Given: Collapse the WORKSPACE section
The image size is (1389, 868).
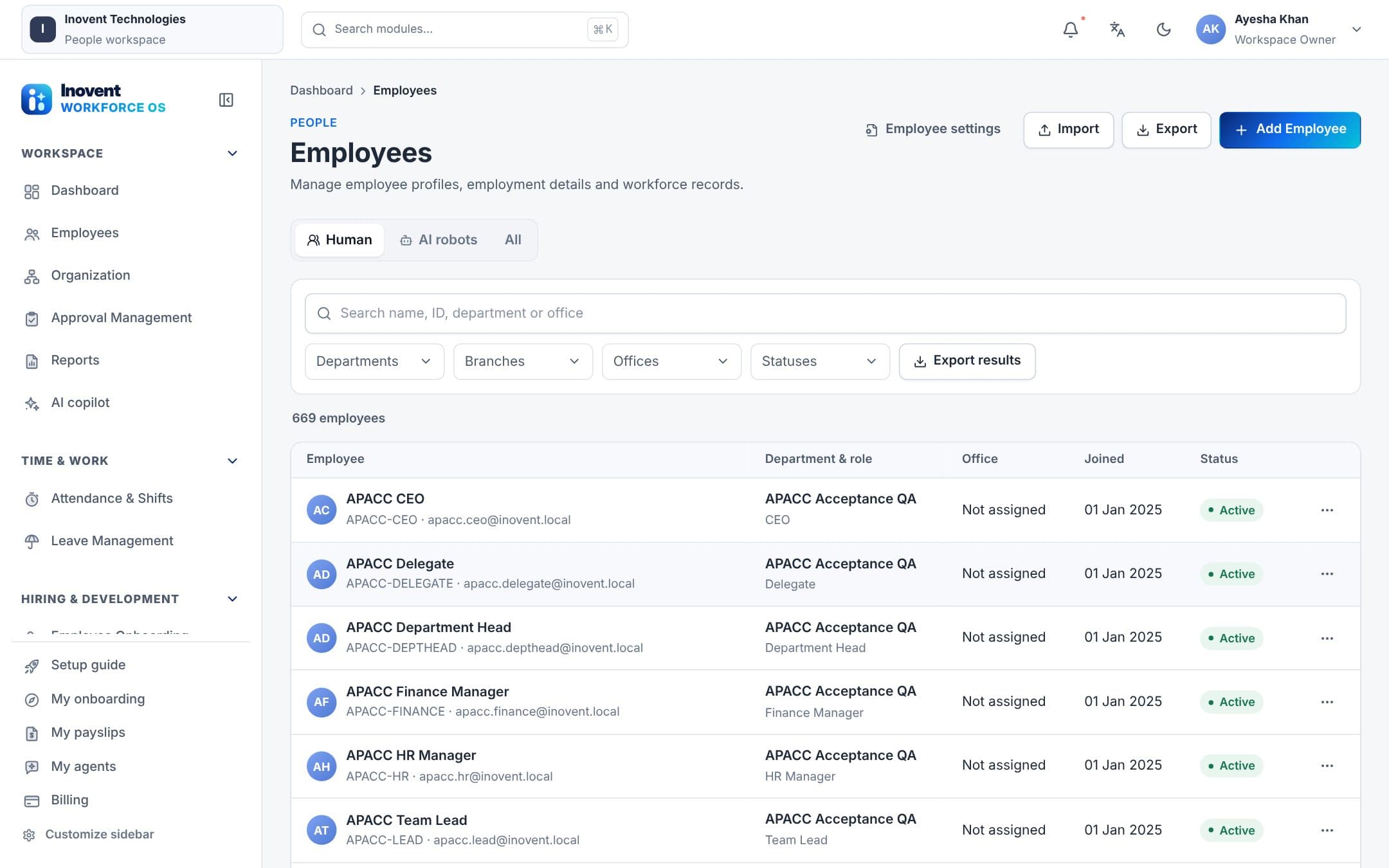Looking at the screenshot, I should tap(233, 153).
